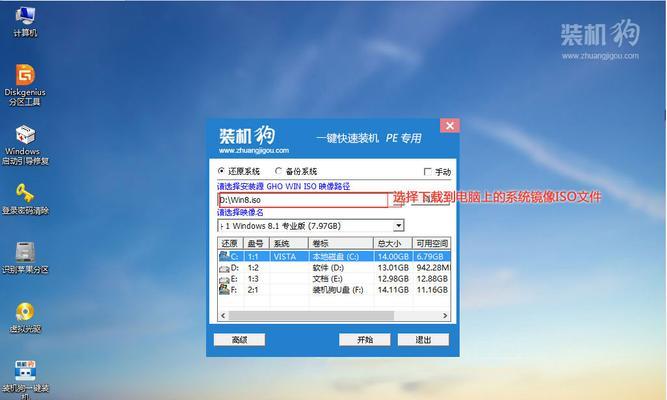This screenshot has height=400, width=667.
Task: Click 14.00GB total size cell
Action: tap(393, 257)
